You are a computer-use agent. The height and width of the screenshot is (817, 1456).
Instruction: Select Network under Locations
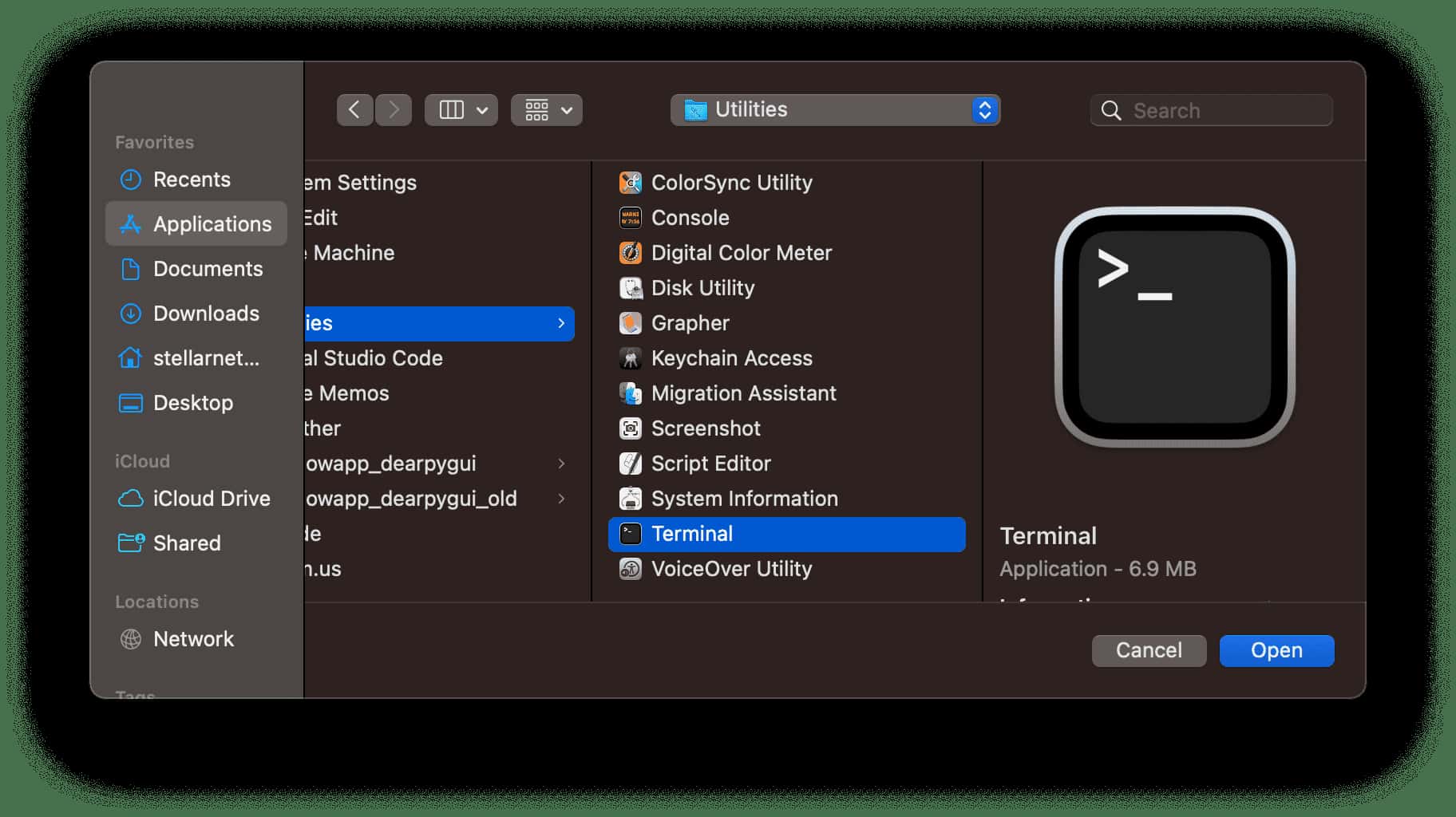pos(196,639)
